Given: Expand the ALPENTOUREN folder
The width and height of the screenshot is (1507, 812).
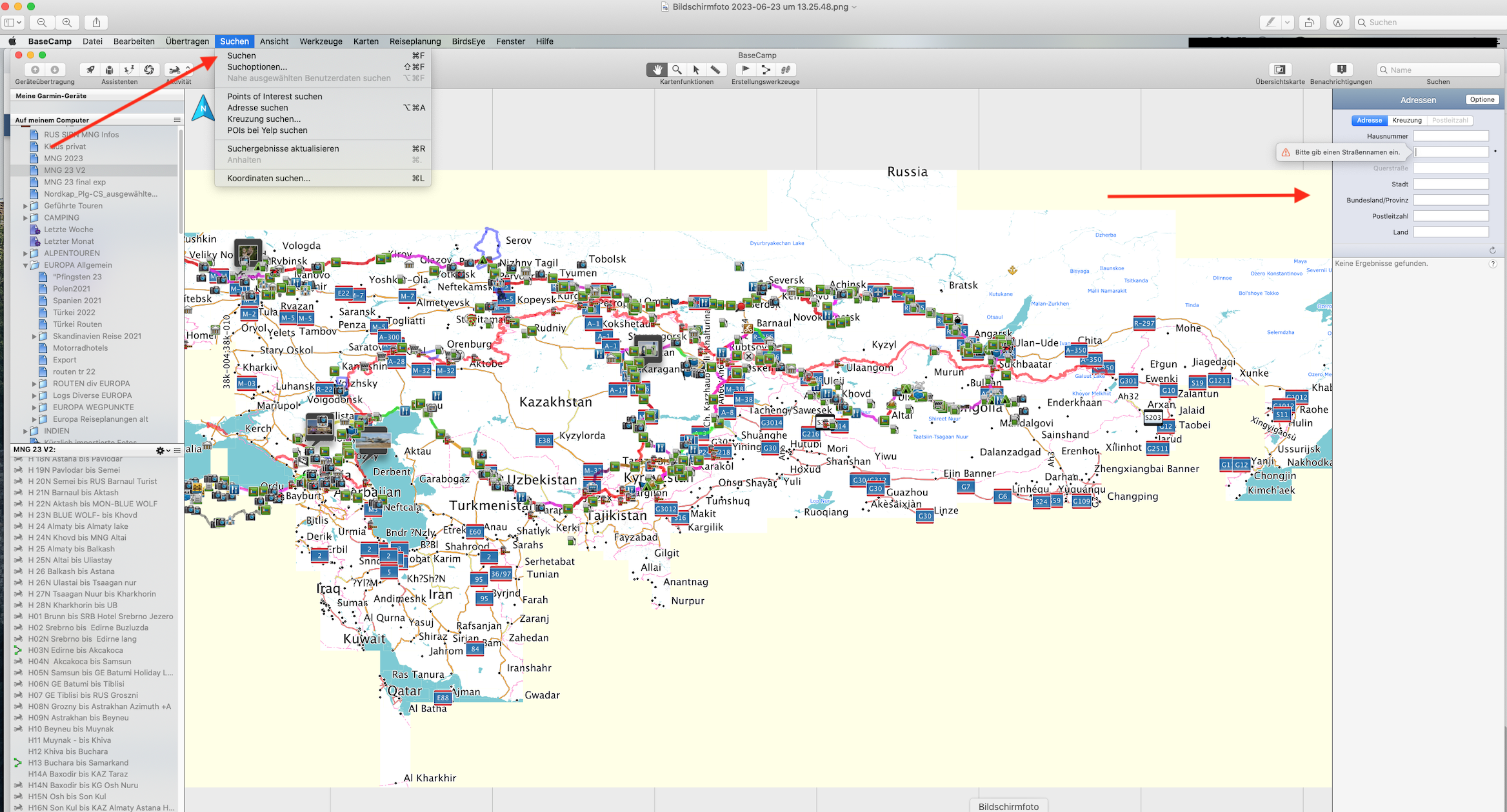Looking at the screenshot, I should (25, 253).
